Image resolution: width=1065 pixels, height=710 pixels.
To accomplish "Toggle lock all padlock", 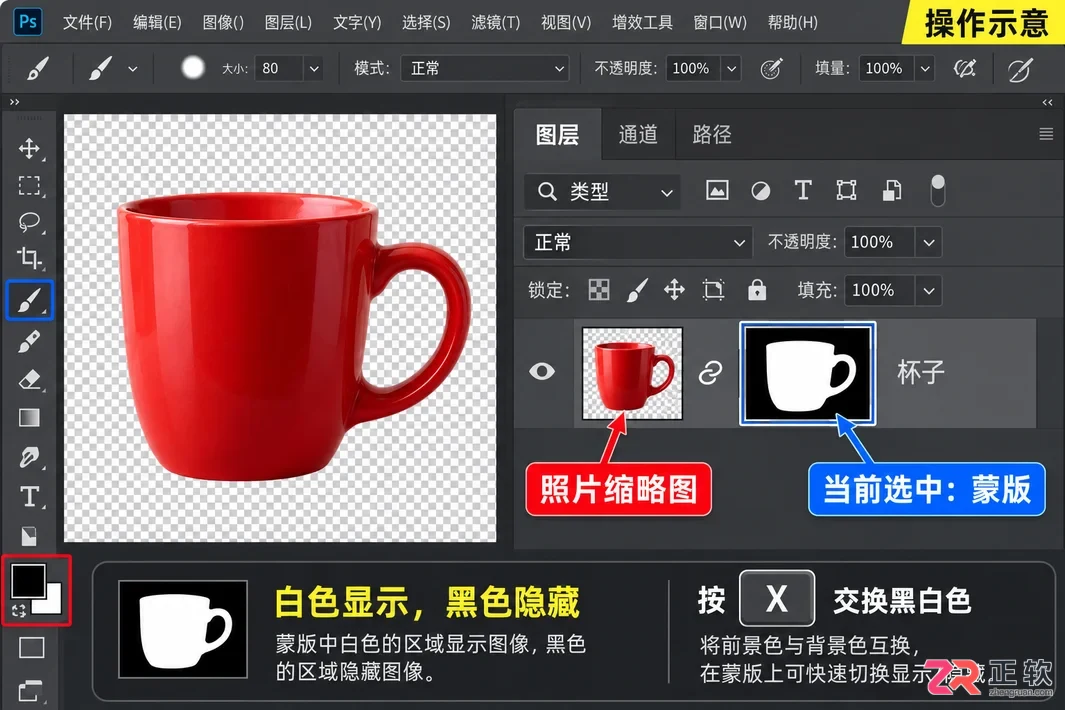I will [757, 290].
